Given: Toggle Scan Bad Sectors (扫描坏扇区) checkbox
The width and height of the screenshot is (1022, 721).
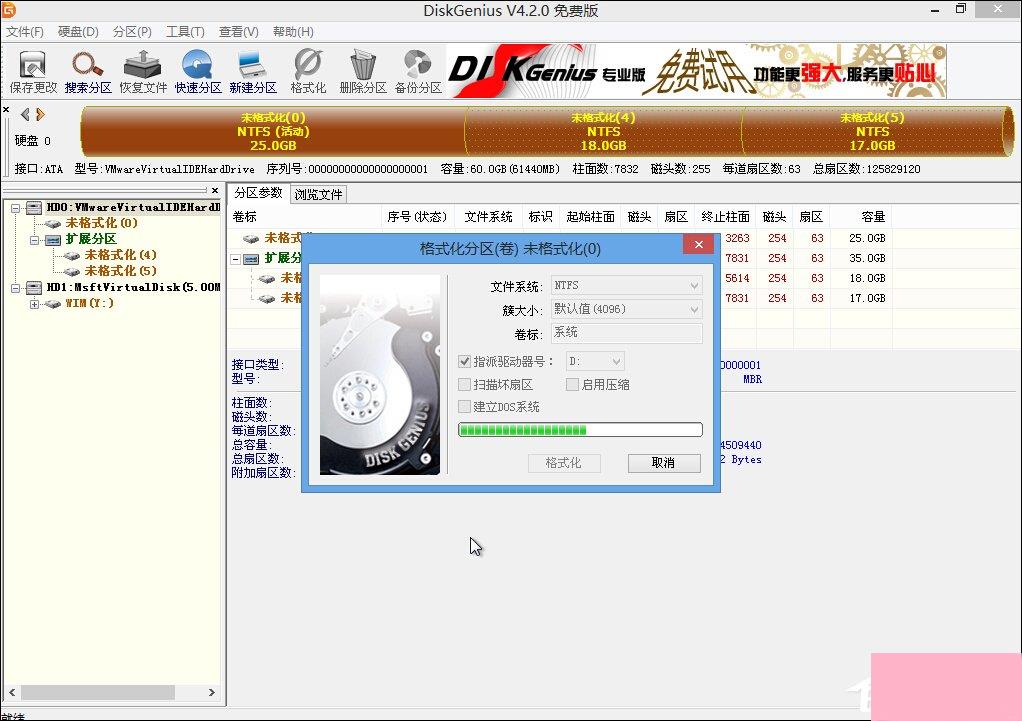Looking at the screenshot, I should pyautogui.click(x=464, y=385).
